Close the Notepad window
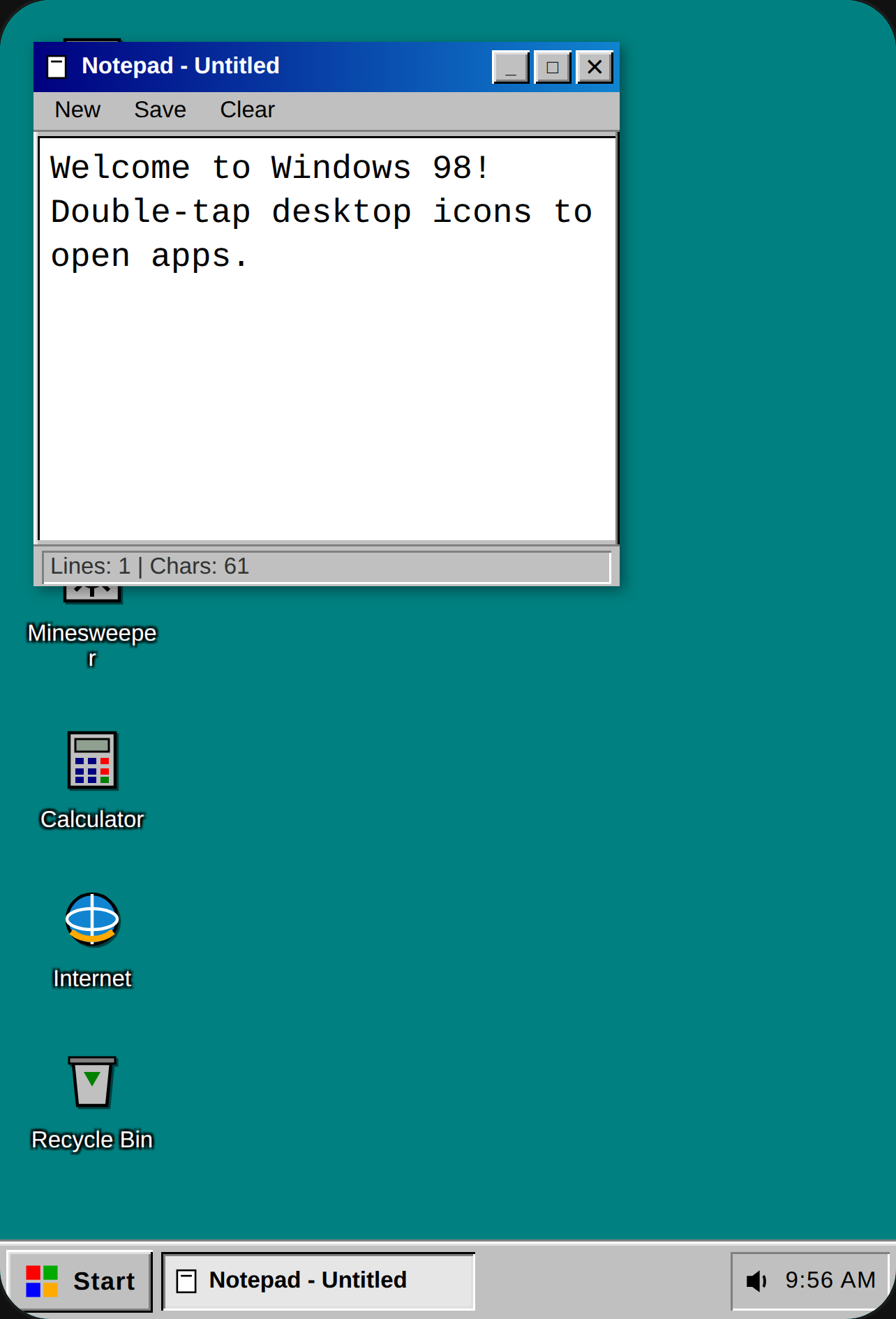 click(595, 67)
